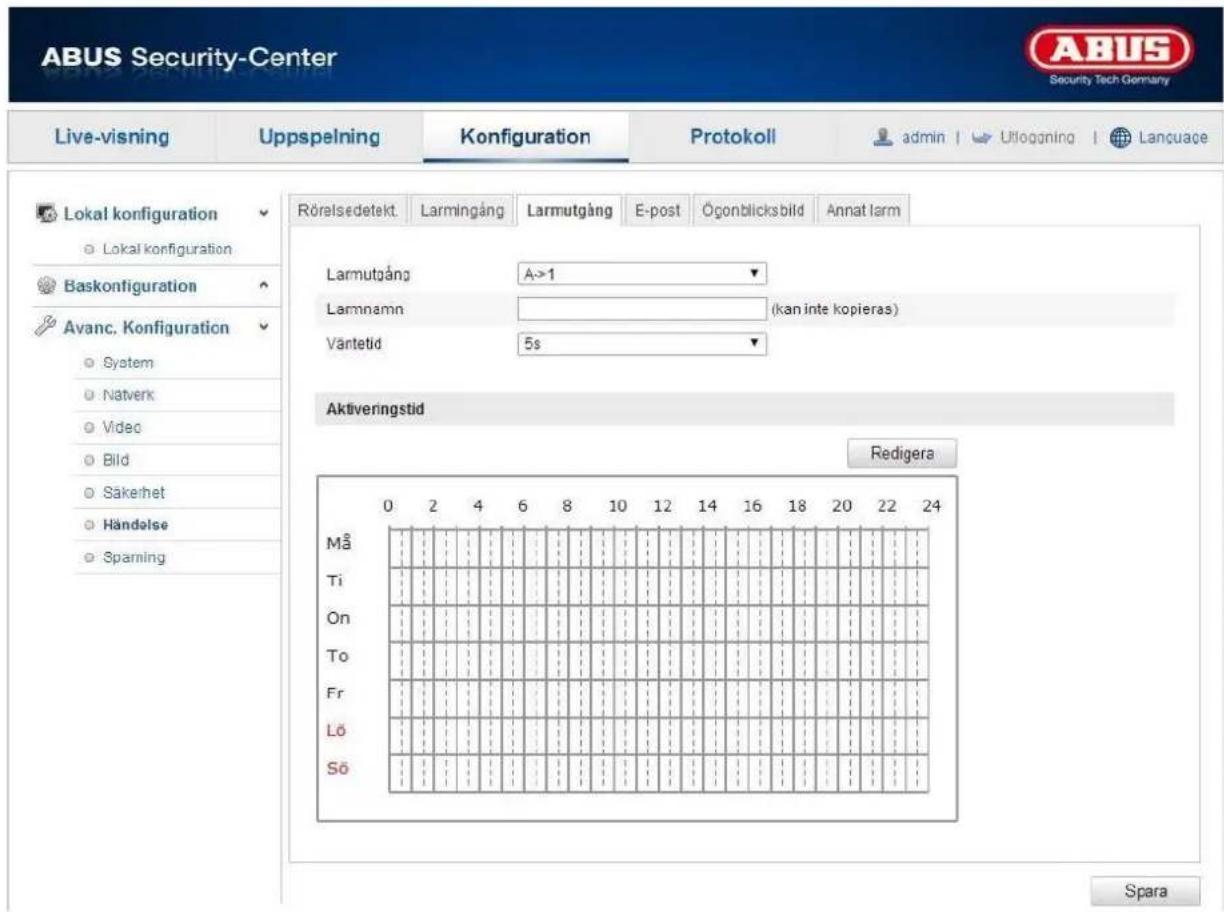Click the '(kan inte kopieras)' note
The image size is (1224, 912).
835,308
